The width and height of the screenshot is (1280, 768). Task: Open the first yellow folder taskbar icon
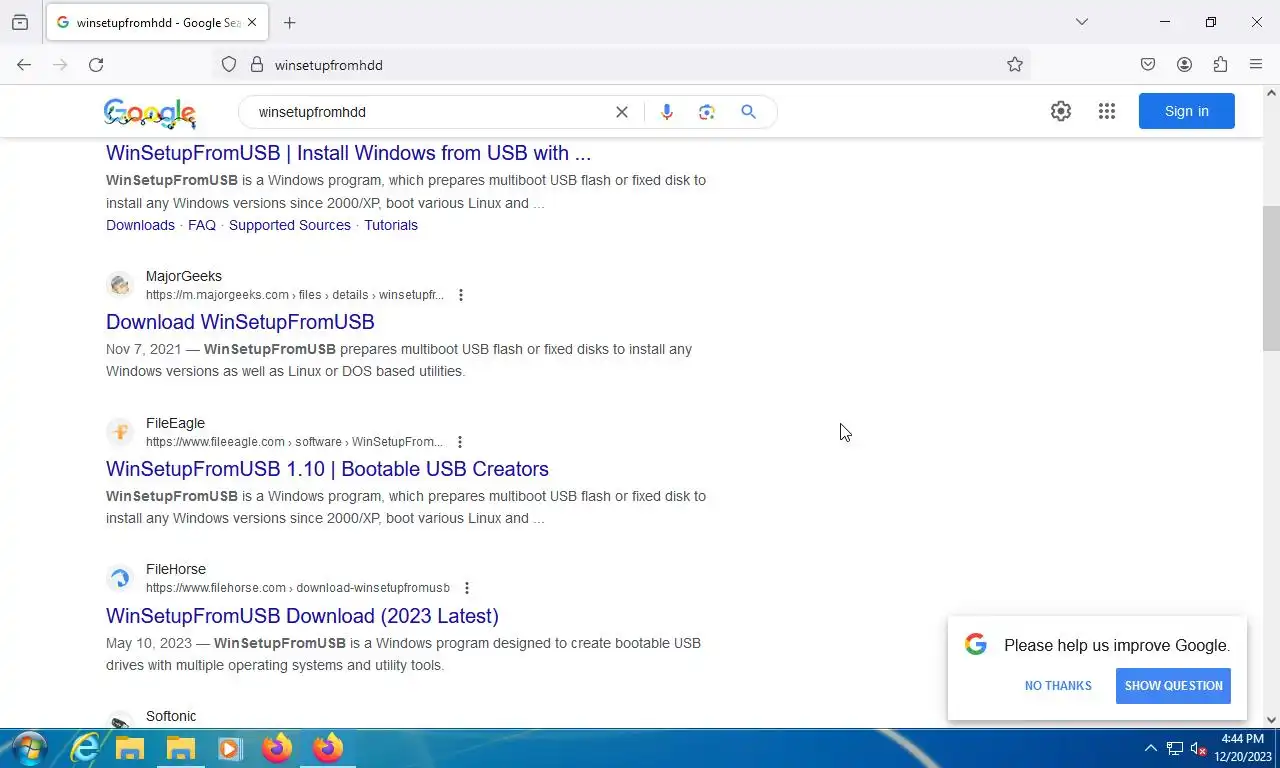click(x=131, y=748)
